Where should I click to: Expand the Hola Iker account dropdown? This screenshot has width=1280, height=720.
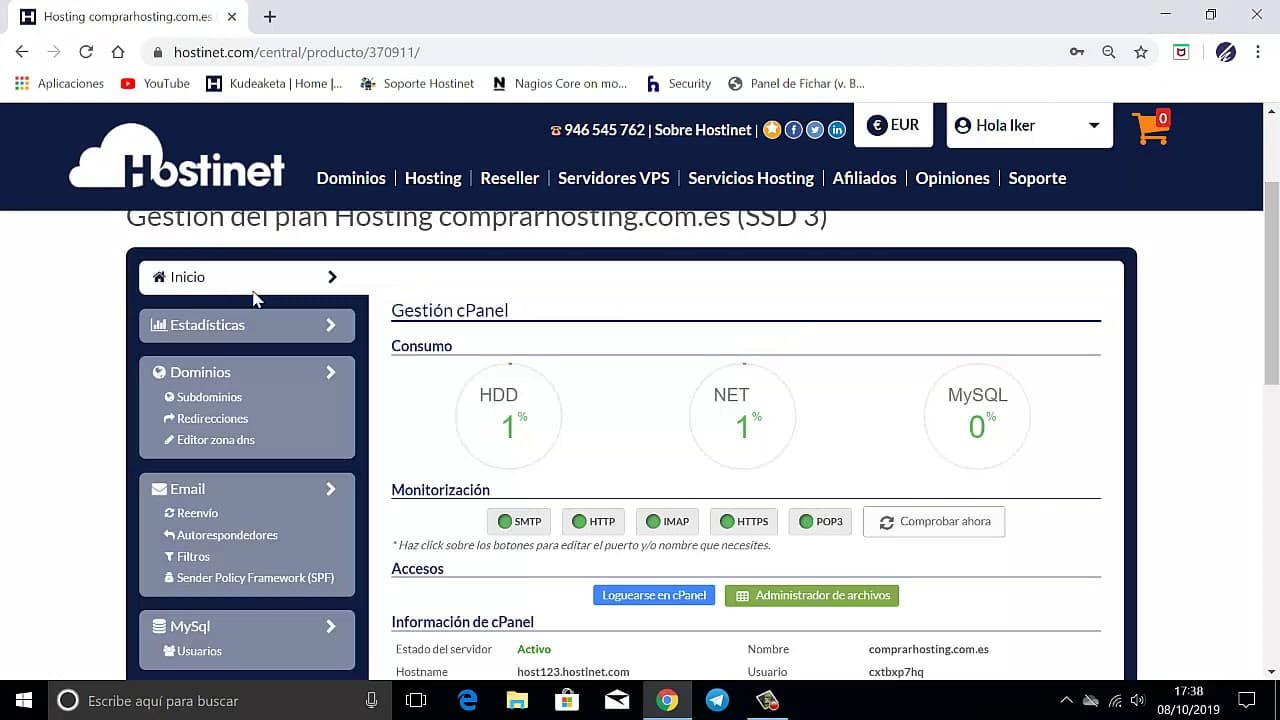coord(1029,125)
